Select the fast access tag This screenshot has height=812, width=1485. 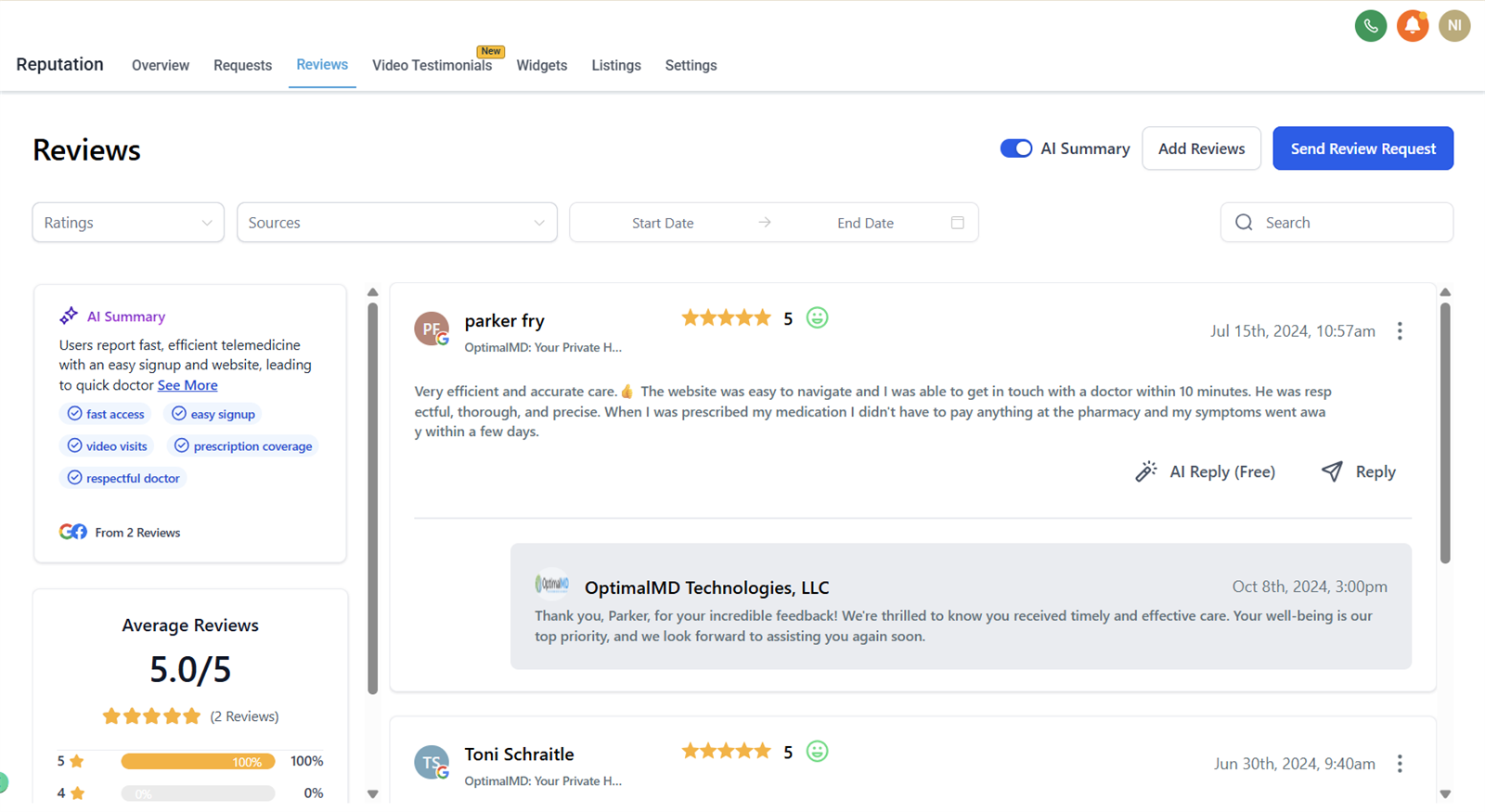click(106, 414)
